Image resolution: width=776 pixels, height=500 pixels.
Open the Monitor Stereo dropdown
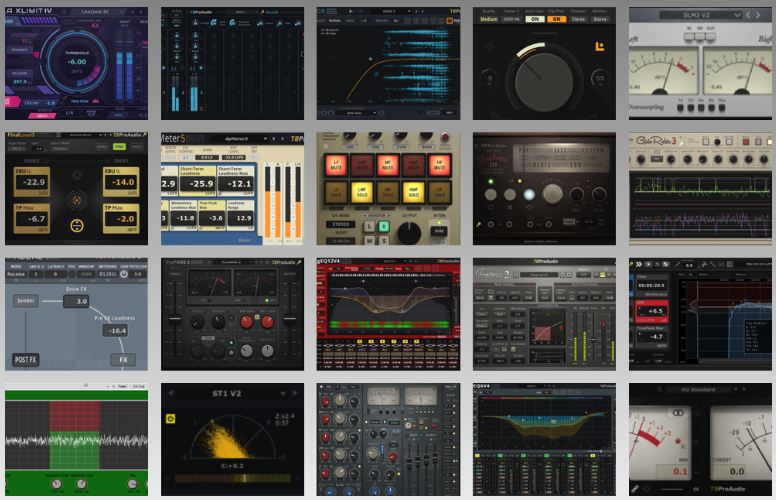coord(600,19)
